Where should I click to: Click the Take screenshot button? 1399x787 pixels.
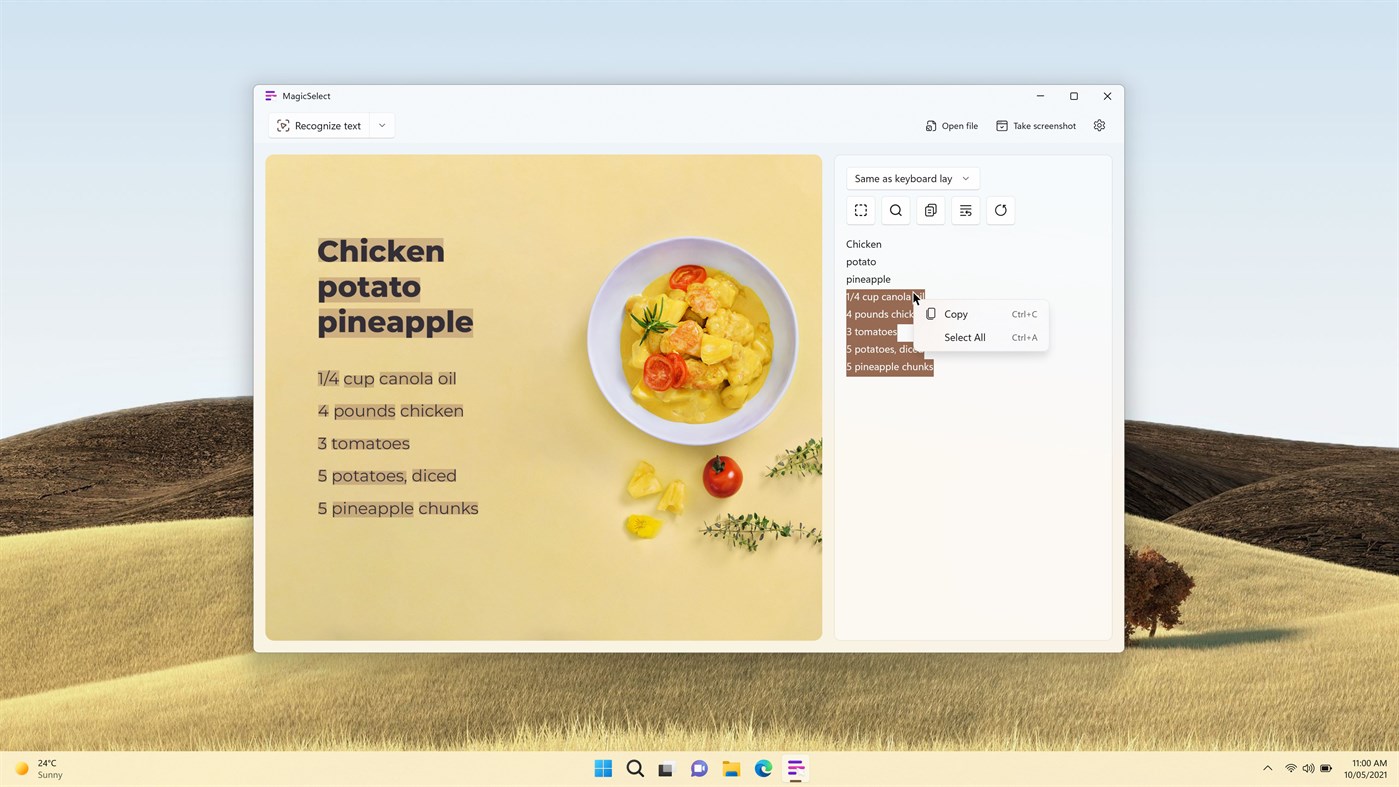1036,125
